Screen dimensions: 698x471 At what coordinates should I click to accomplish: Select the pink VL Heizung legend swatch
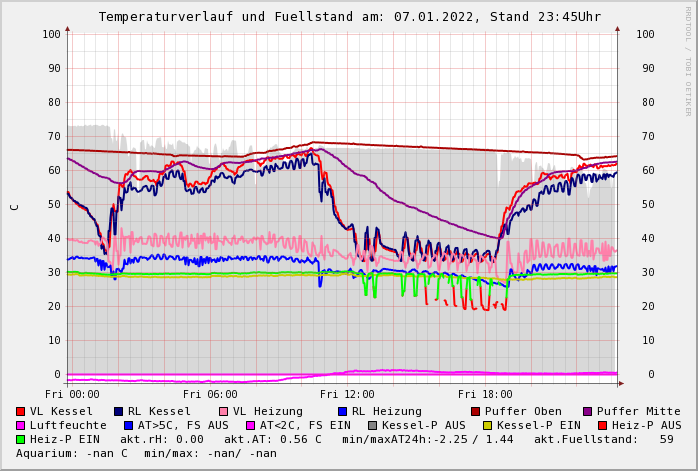click(x=223, y=411)
